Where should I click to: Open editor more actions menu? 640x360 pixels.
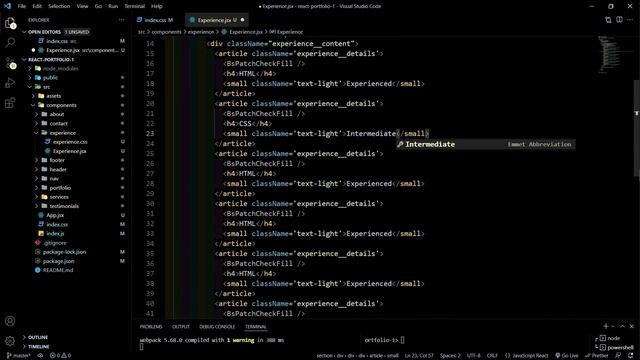click(x=630, y=20)
